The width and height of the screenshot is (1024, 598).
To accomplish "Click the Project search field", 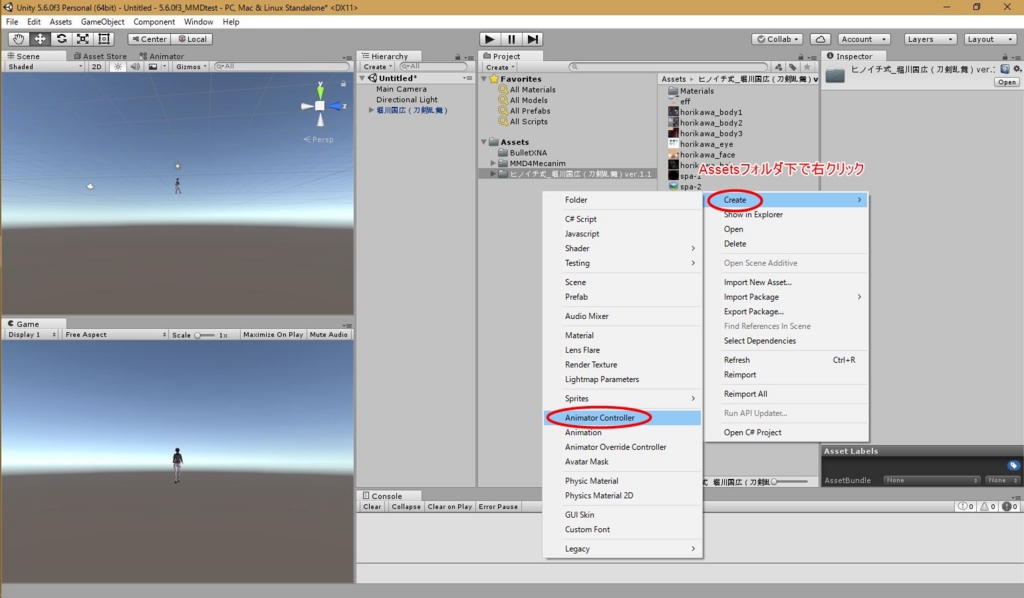I will click(667, 67).
